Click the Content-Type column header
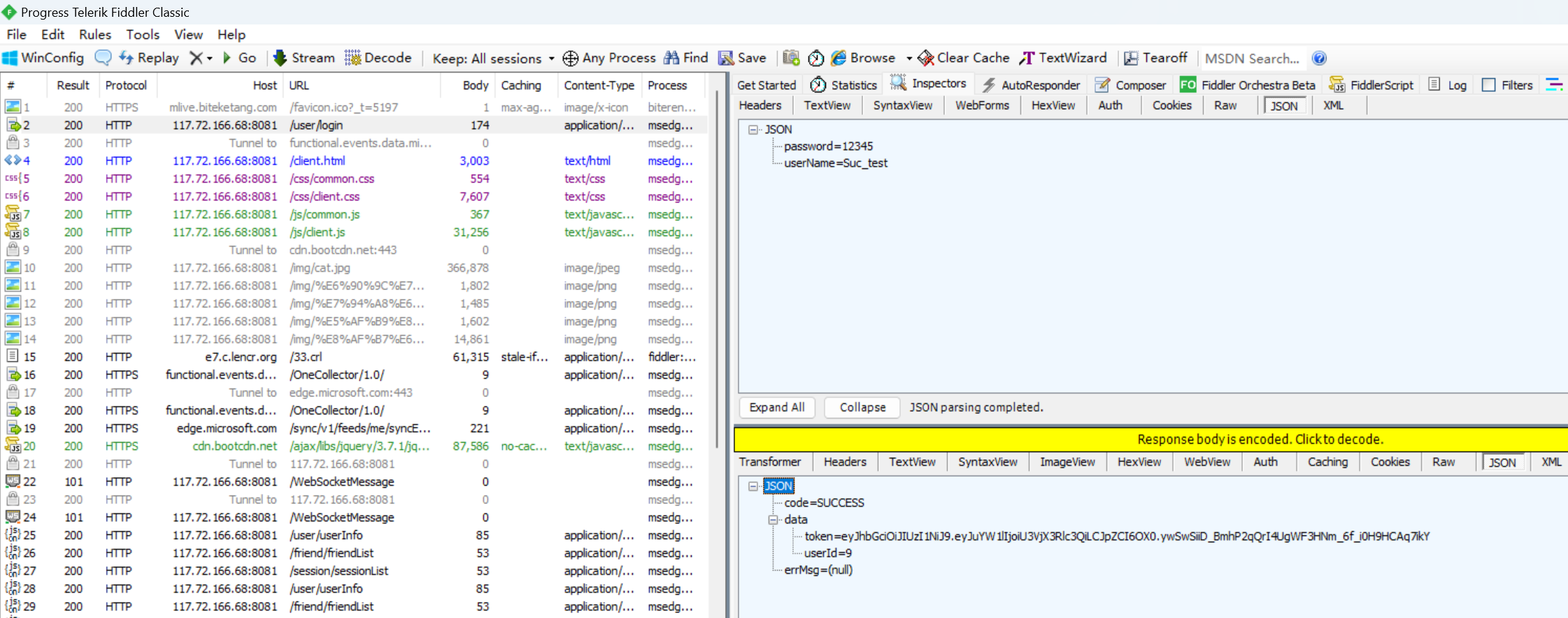This screenshot has height=618, width=1568. (599, 85)
